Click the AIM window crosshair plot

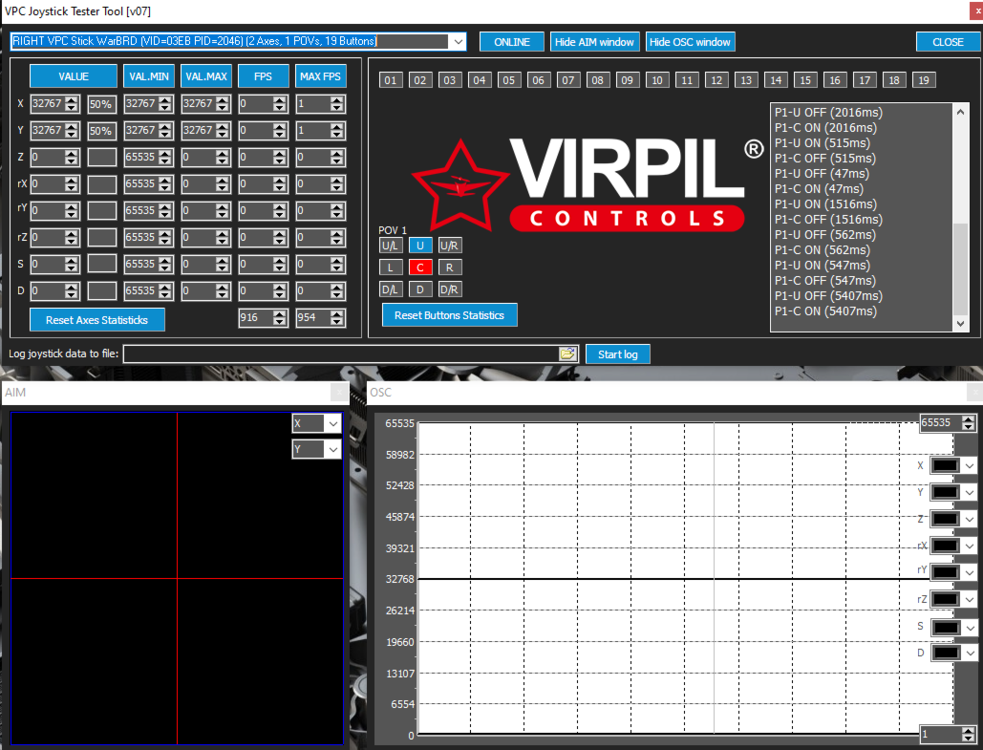pyautogui.click(x=177, y=578)
